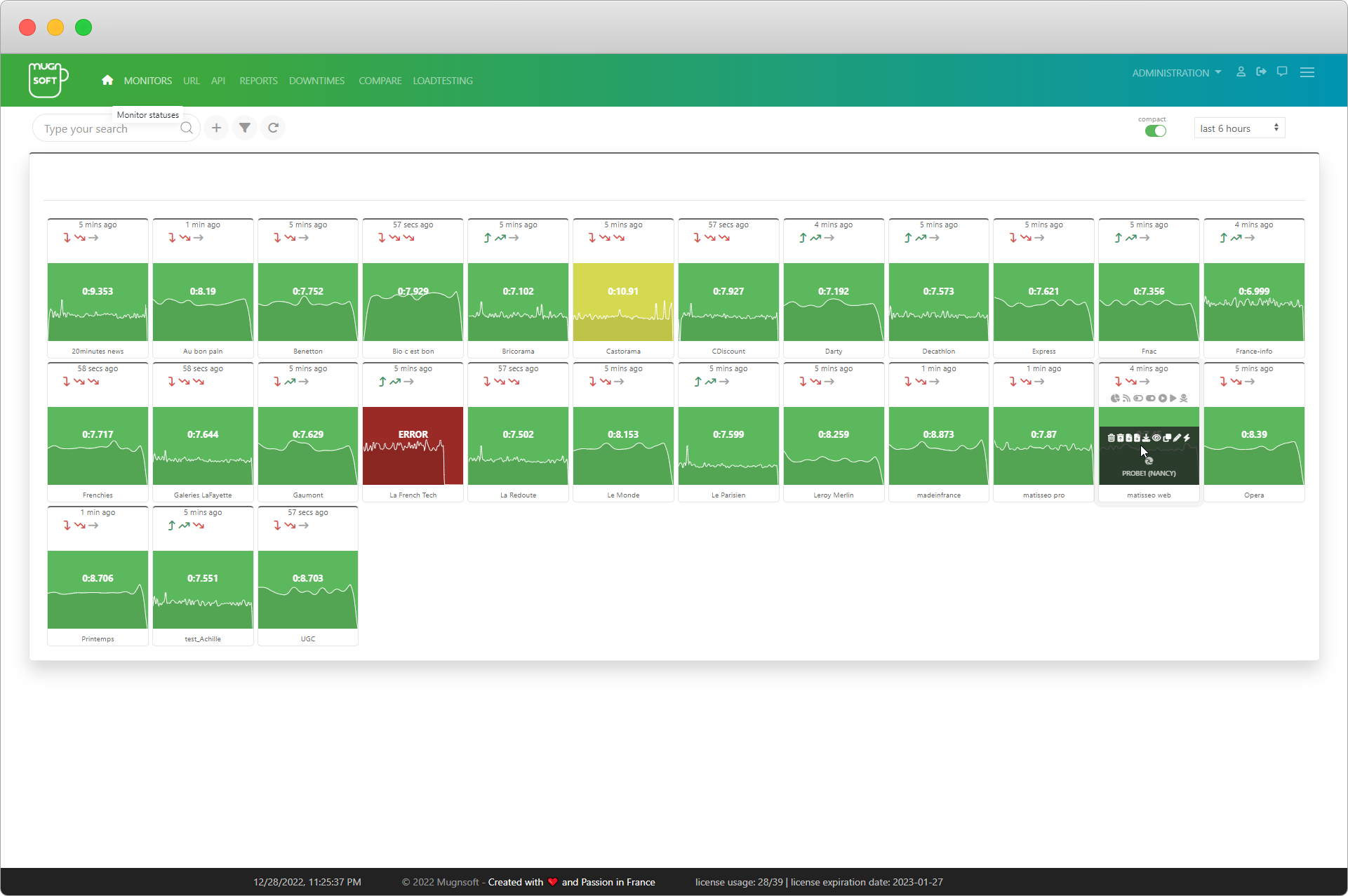Open the feedback chat icon
The width and height of the screenshot is (1348, 896).
(1282, 72)
